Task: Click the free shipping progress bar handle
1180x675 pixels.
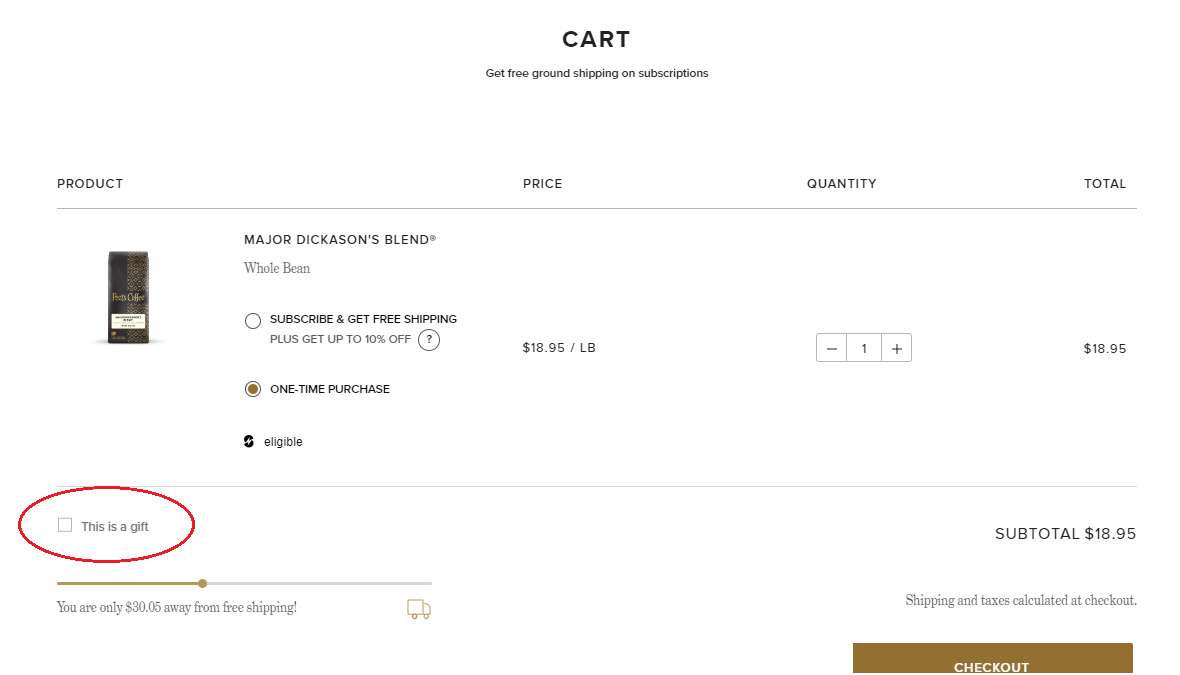Action: 202,583
